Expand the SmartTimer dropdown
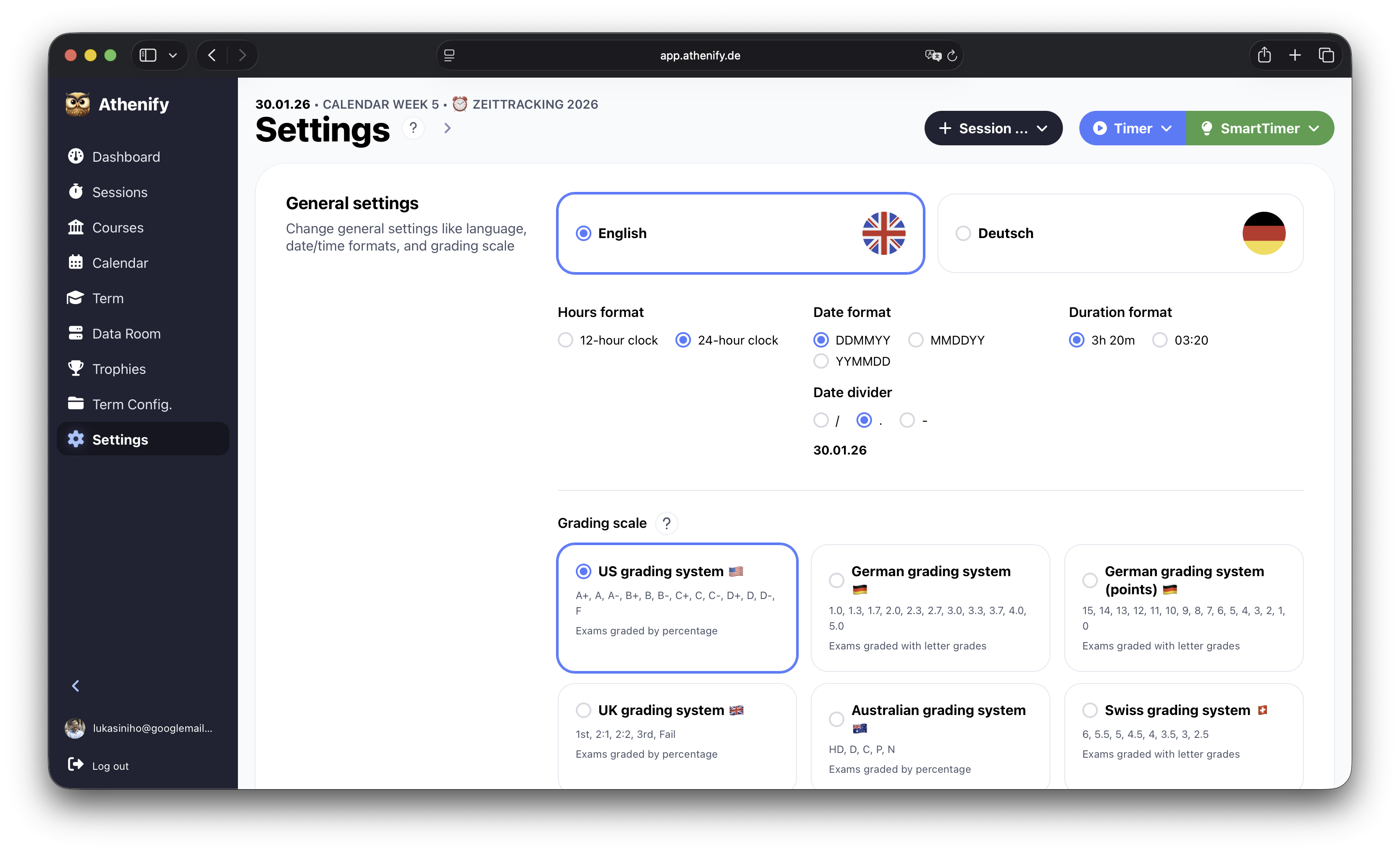1400x853 pixels. pos(1314,129)
